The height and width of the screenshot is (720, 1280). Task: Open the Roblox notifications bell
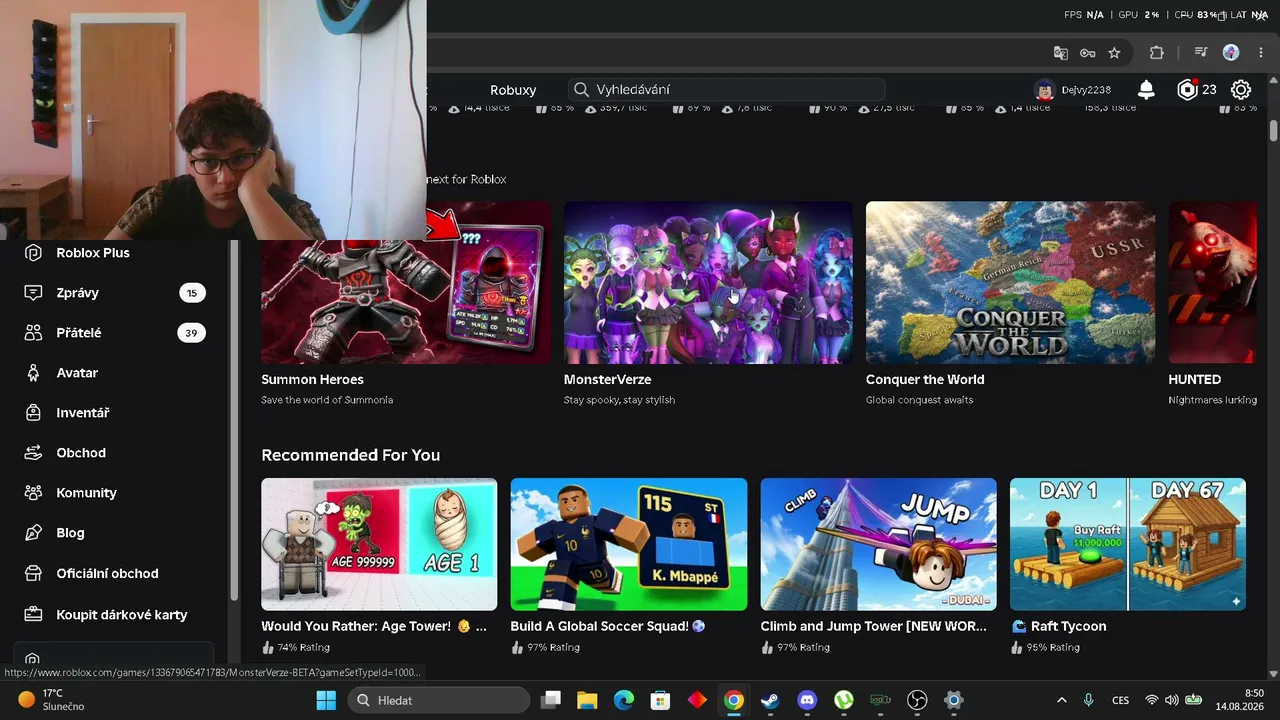coord(1146,90)
